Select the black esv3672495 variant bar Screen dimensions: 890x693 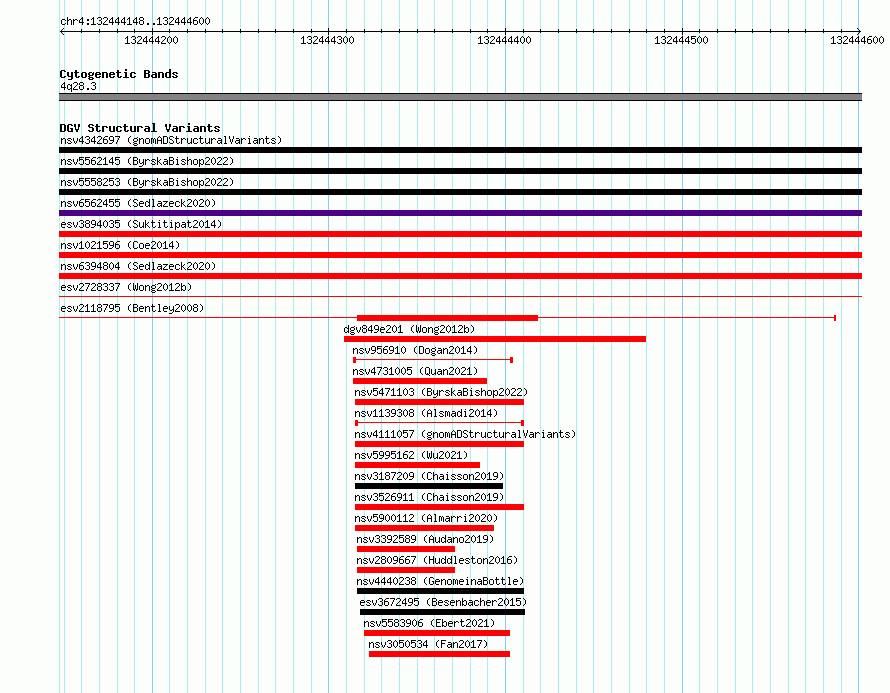click(x=442, y=612)
